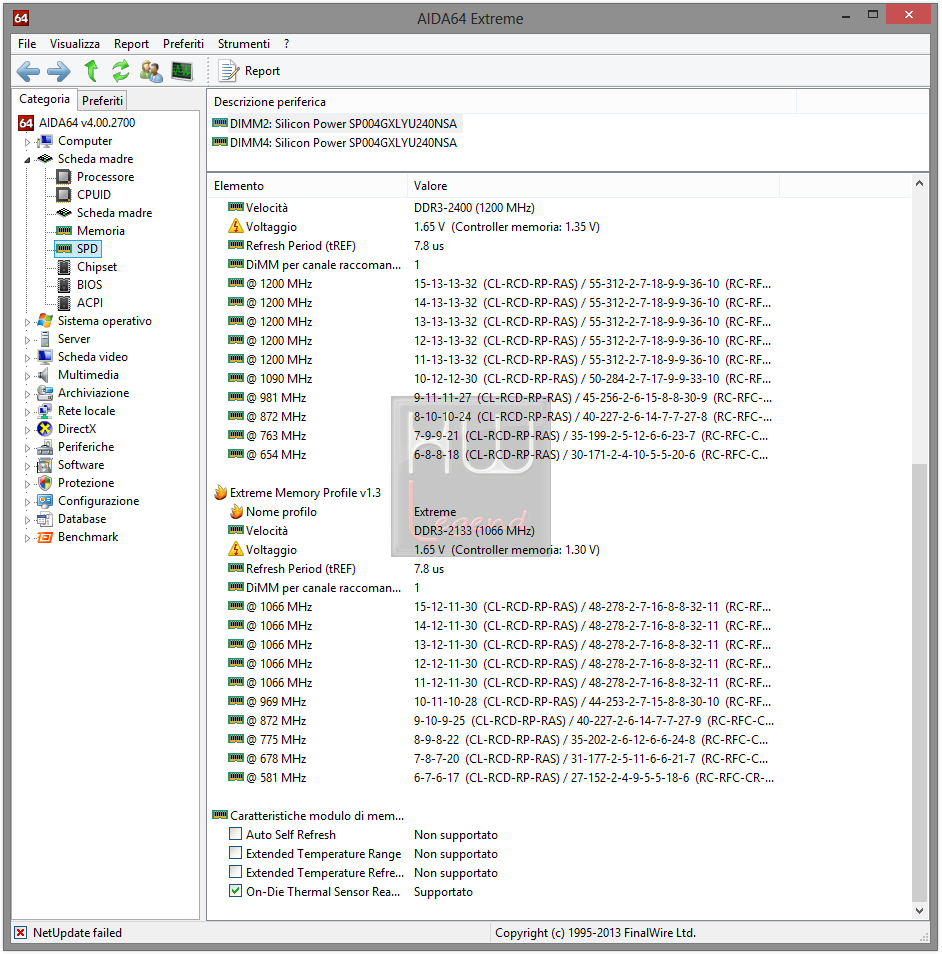
Task: Click the Server tower icon
Action: (44, 339)
